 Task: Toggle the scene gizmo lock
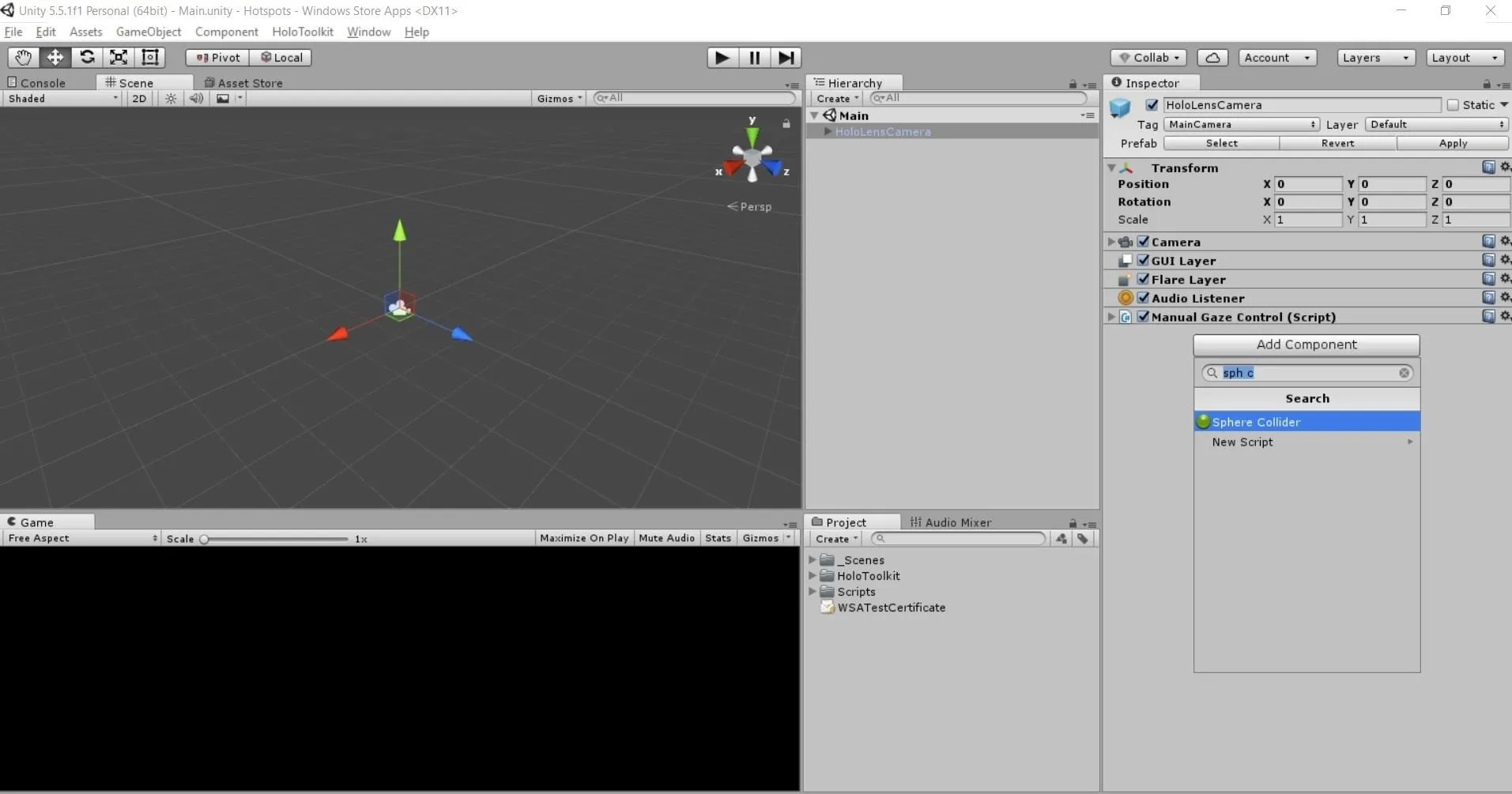point(786,123)
